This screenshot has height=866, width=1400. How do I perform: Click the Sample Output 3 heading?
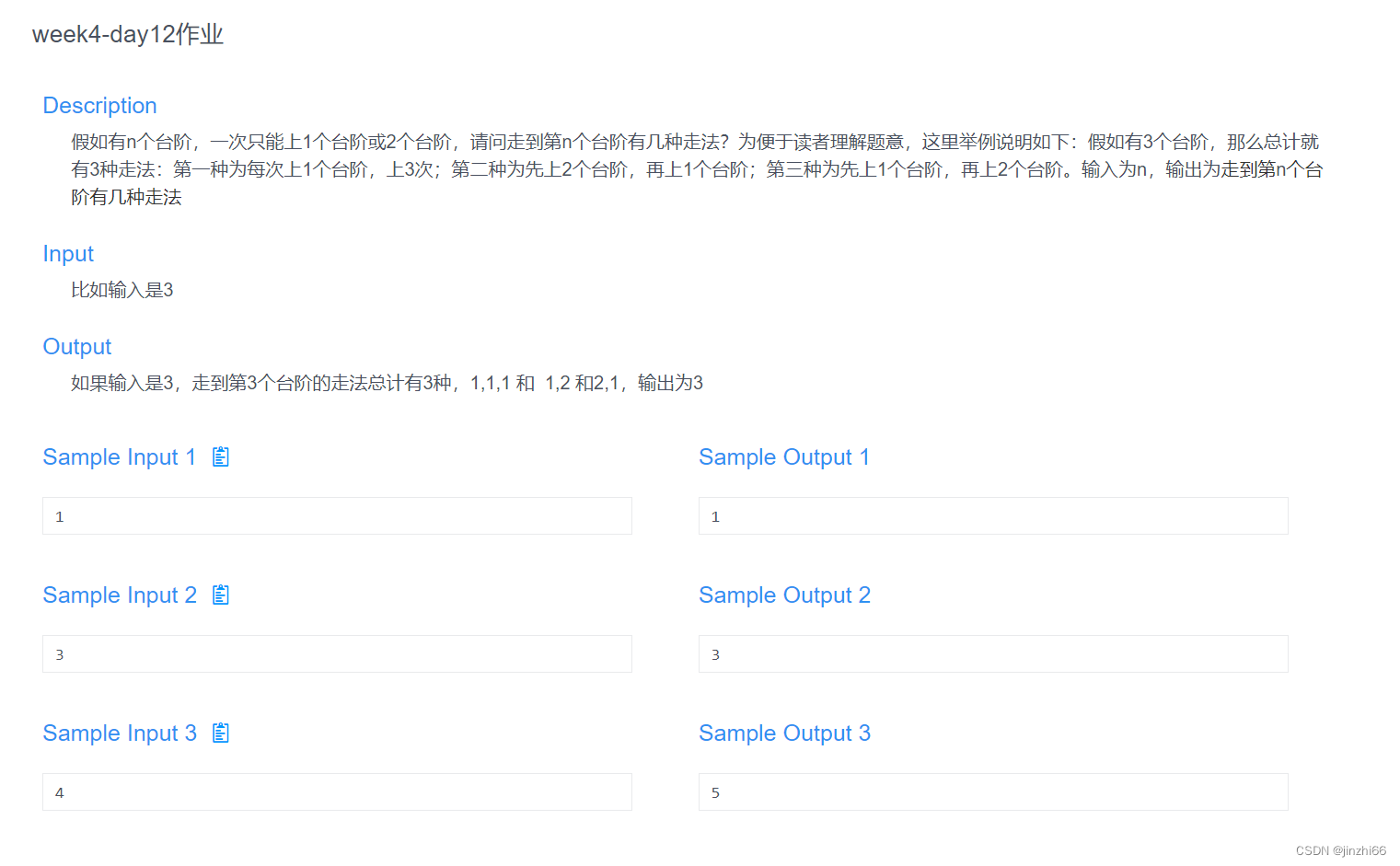(x=784, y=733)
